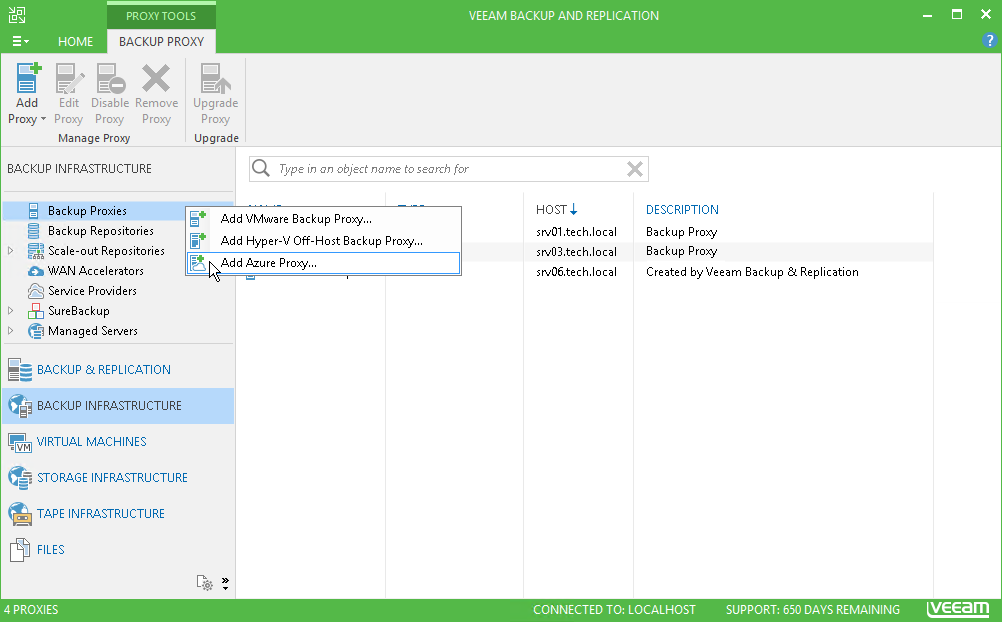The width and height of the screenshot is (1002, 622).
Task: Click the Backup & Replication view icon
Action: 20,369
